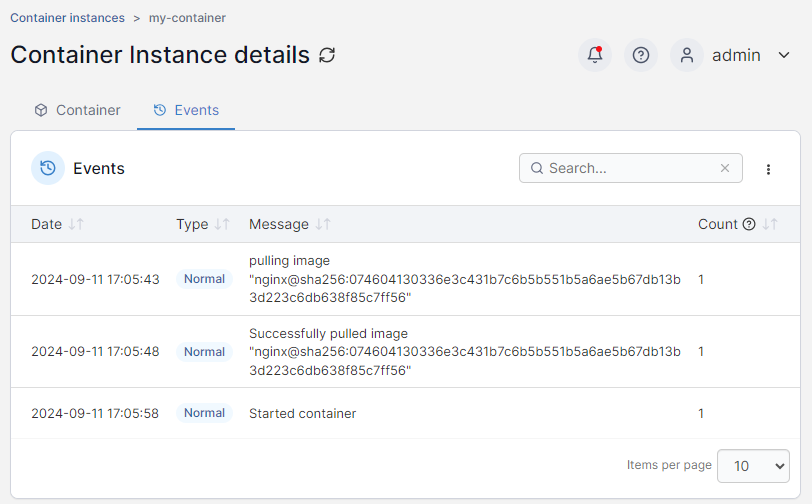Click the Count column help icon
The image size is (812, 504).
click(749, 224)
